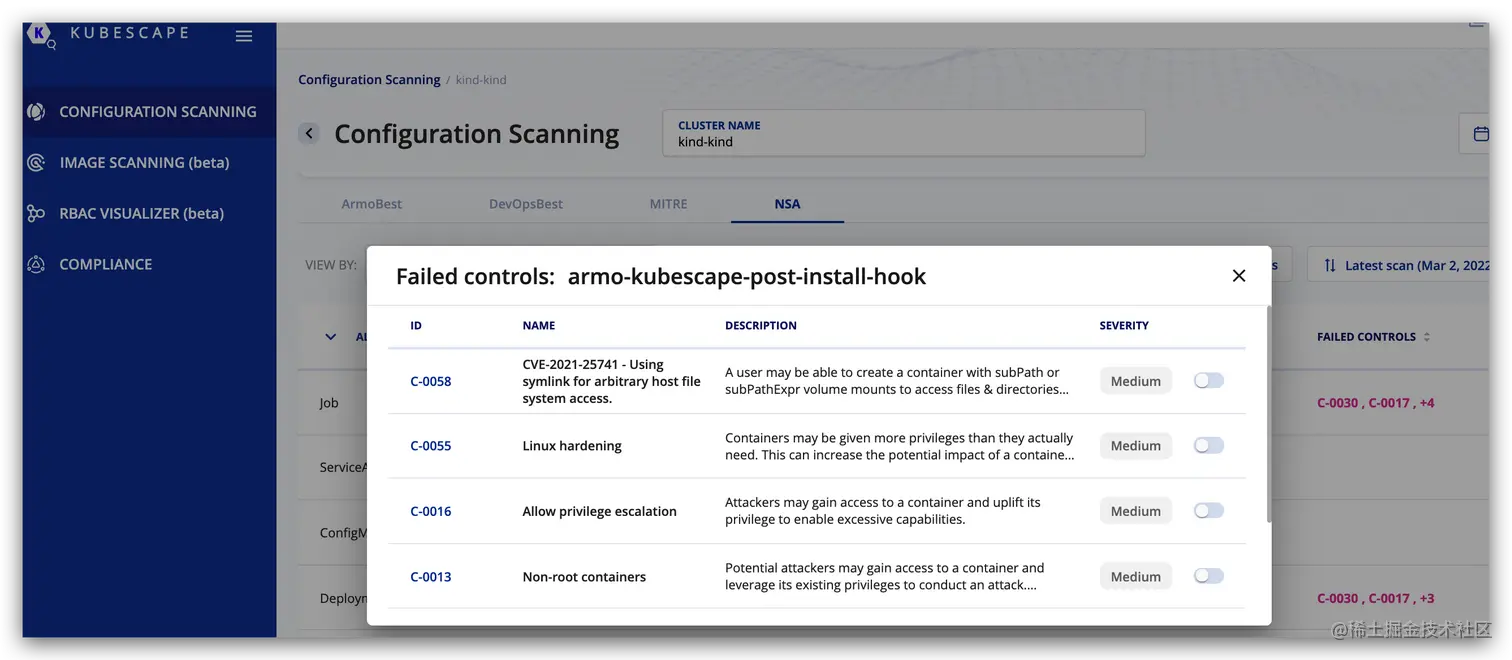Image resolution: width=1512 pixels, height=660 pixels.
Task: Toggle the switch for Linux hardening
Action: [1209, 445]
